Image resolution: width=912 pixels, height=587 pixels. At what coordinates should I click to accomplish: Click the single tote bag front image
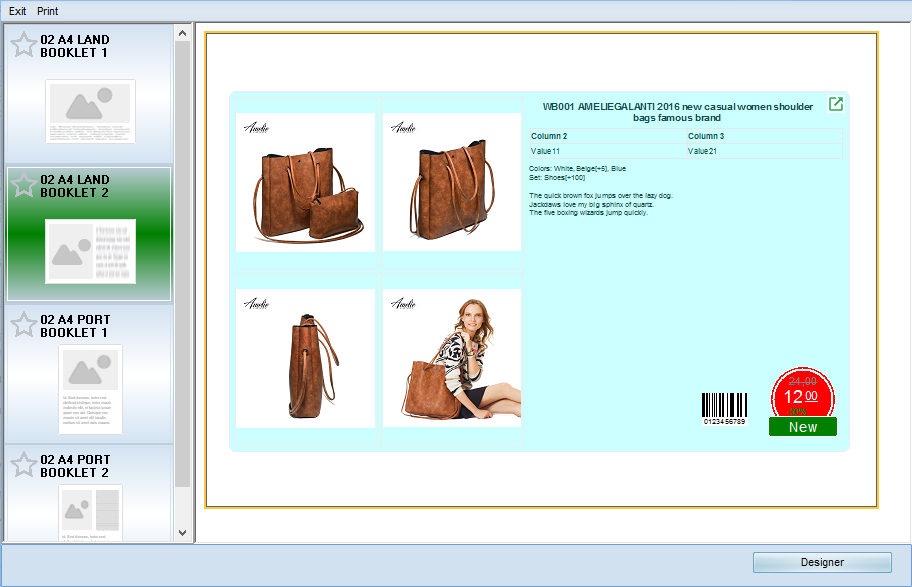[452, 182]
